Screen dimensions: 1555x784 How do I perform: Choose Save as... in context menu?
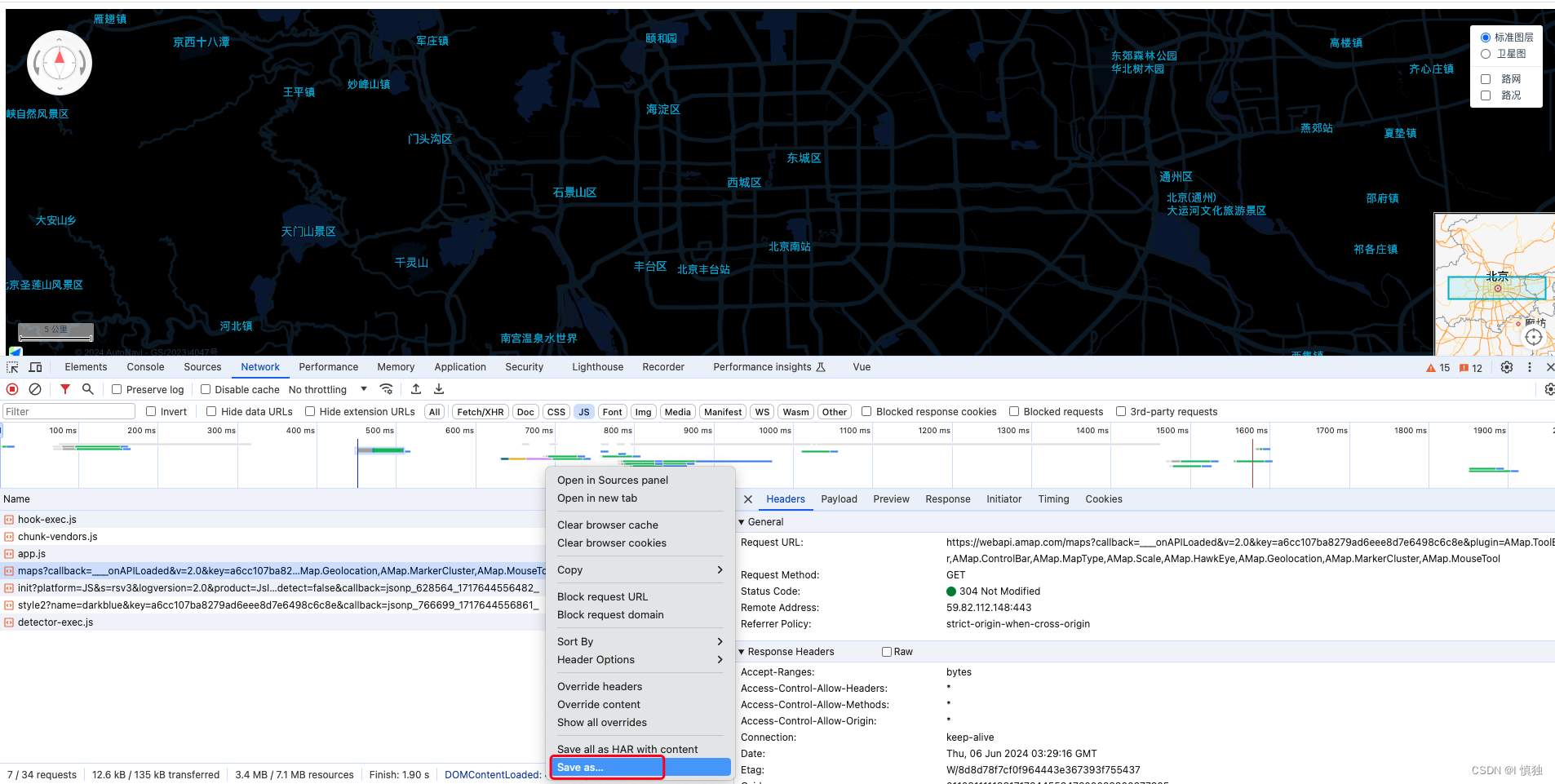coord(640,768)
